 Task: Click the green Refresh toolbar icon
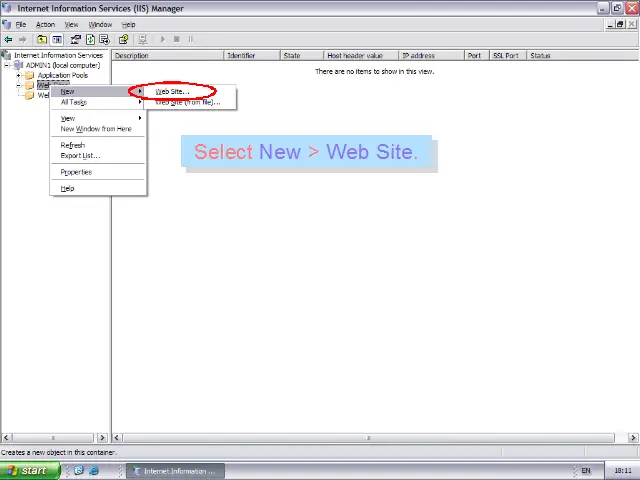click(90, 40)
